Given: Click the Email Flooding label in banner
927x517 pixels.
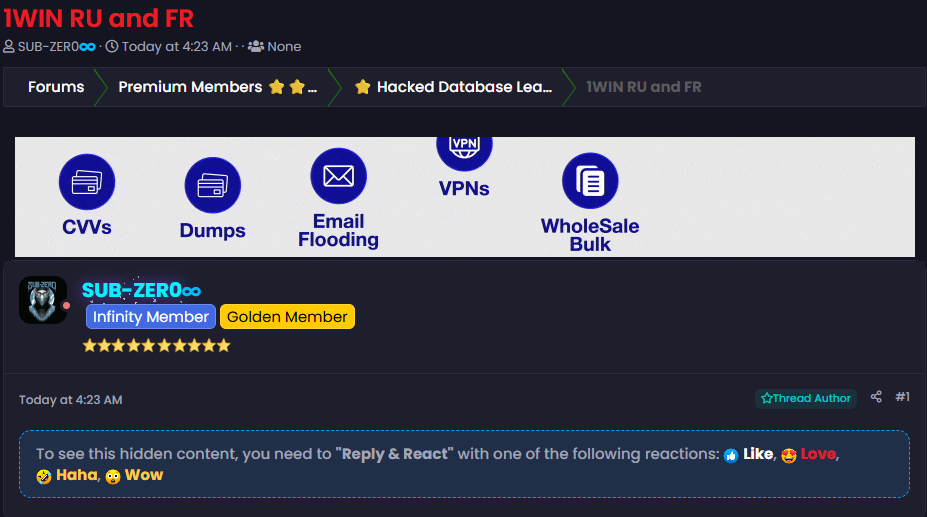Looking at the screenshot, I should click(x=339, y=230).
